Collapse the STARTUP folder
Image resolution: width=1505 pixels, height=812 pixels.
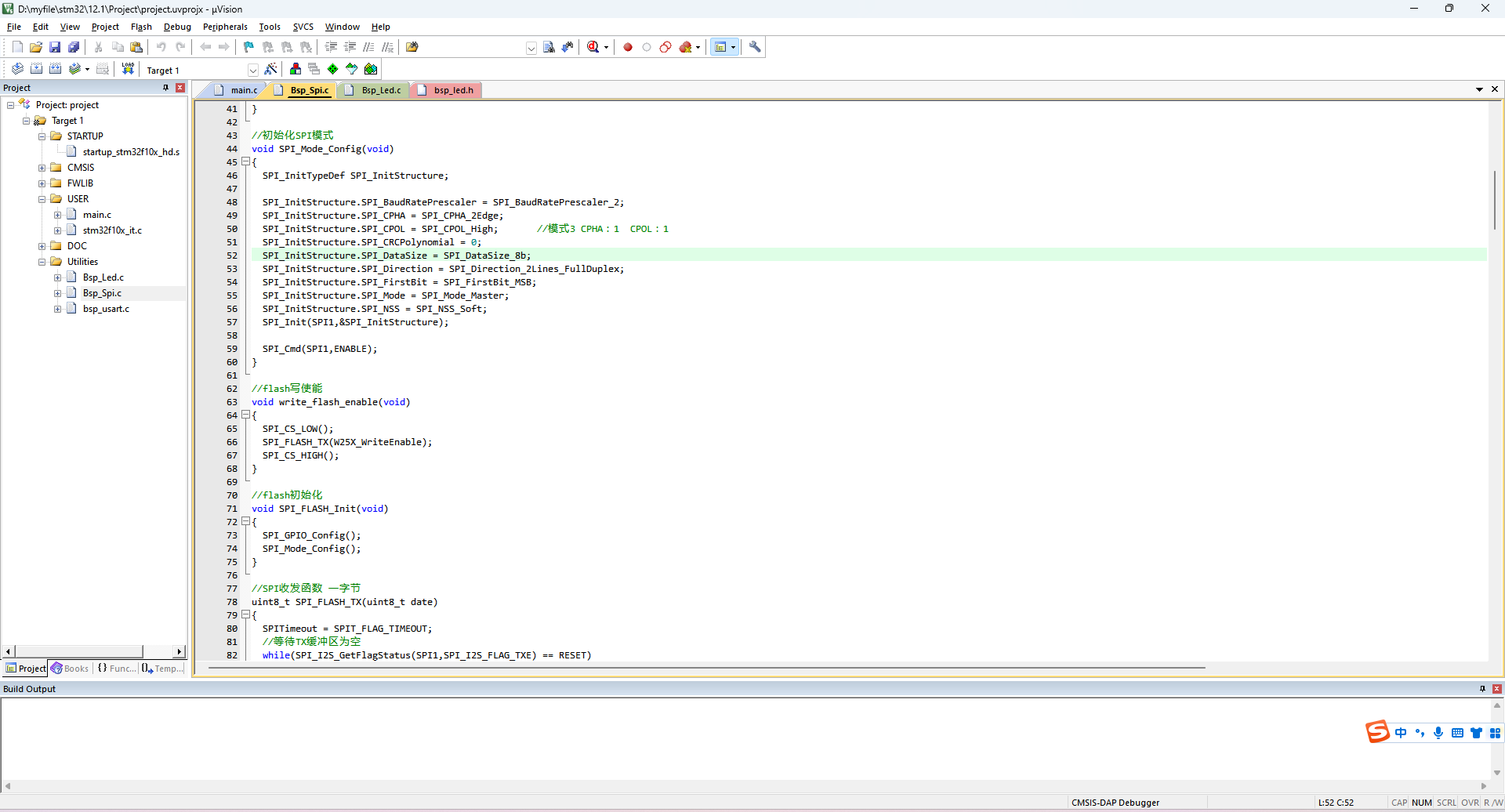pyautogui.click(x=42, y=136)
